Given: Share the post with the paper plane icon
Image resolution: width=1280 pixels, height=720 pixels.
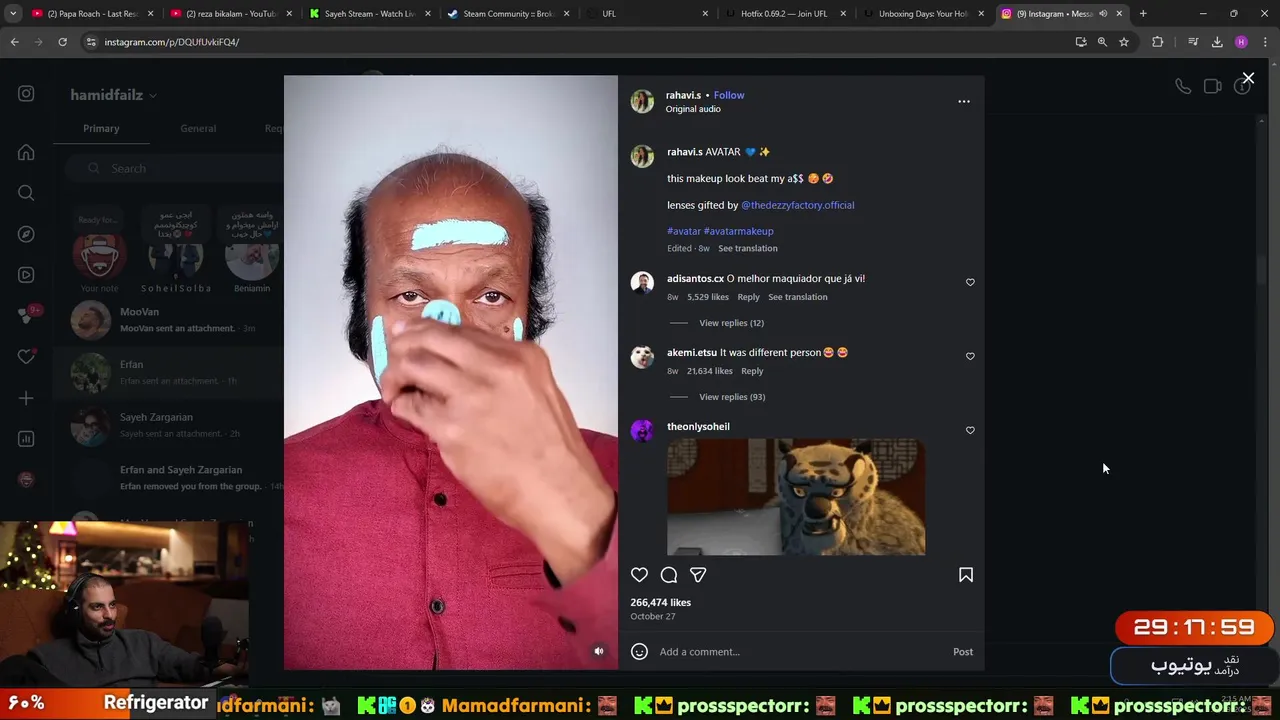Looking at the screenshot, I should point(698,575).
